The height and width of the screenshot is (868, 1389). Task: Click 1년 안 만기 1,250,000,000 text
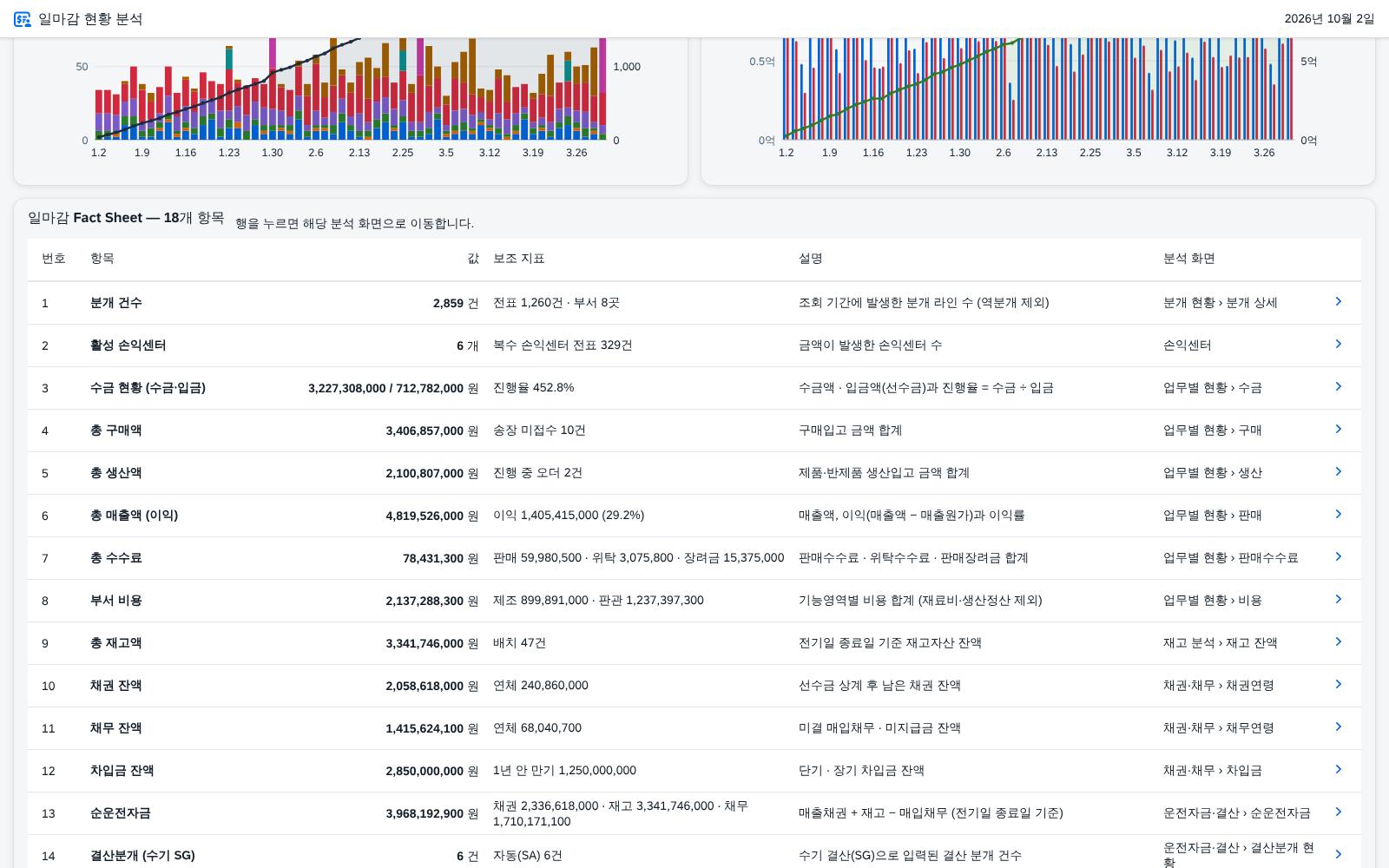(x=565, y=771)
